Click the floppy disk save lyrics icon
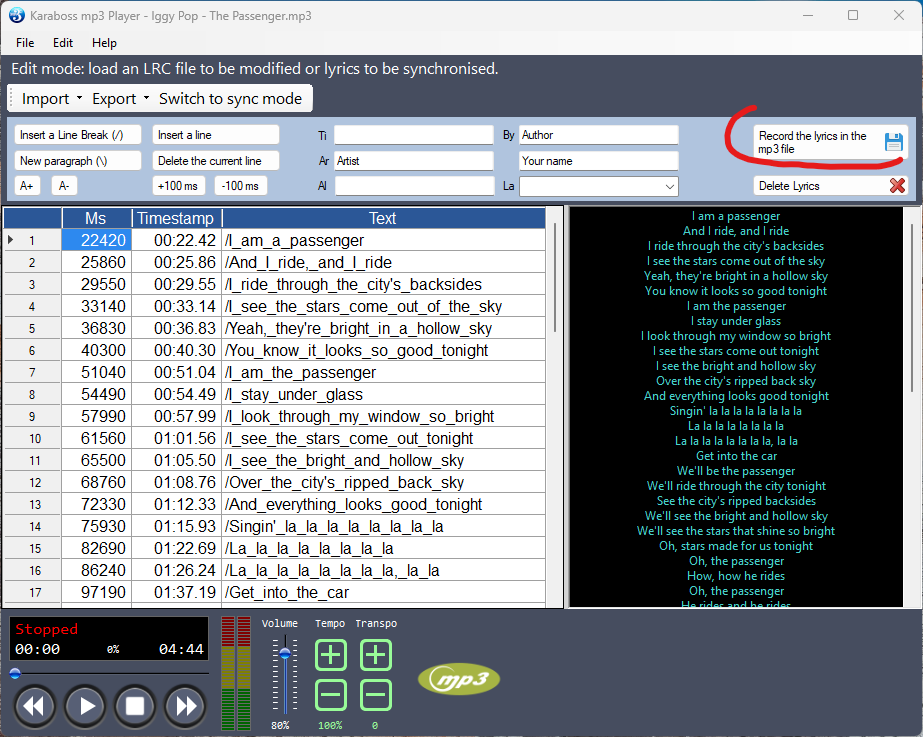The height and width of the screenshot is (737, 923). 893,142
